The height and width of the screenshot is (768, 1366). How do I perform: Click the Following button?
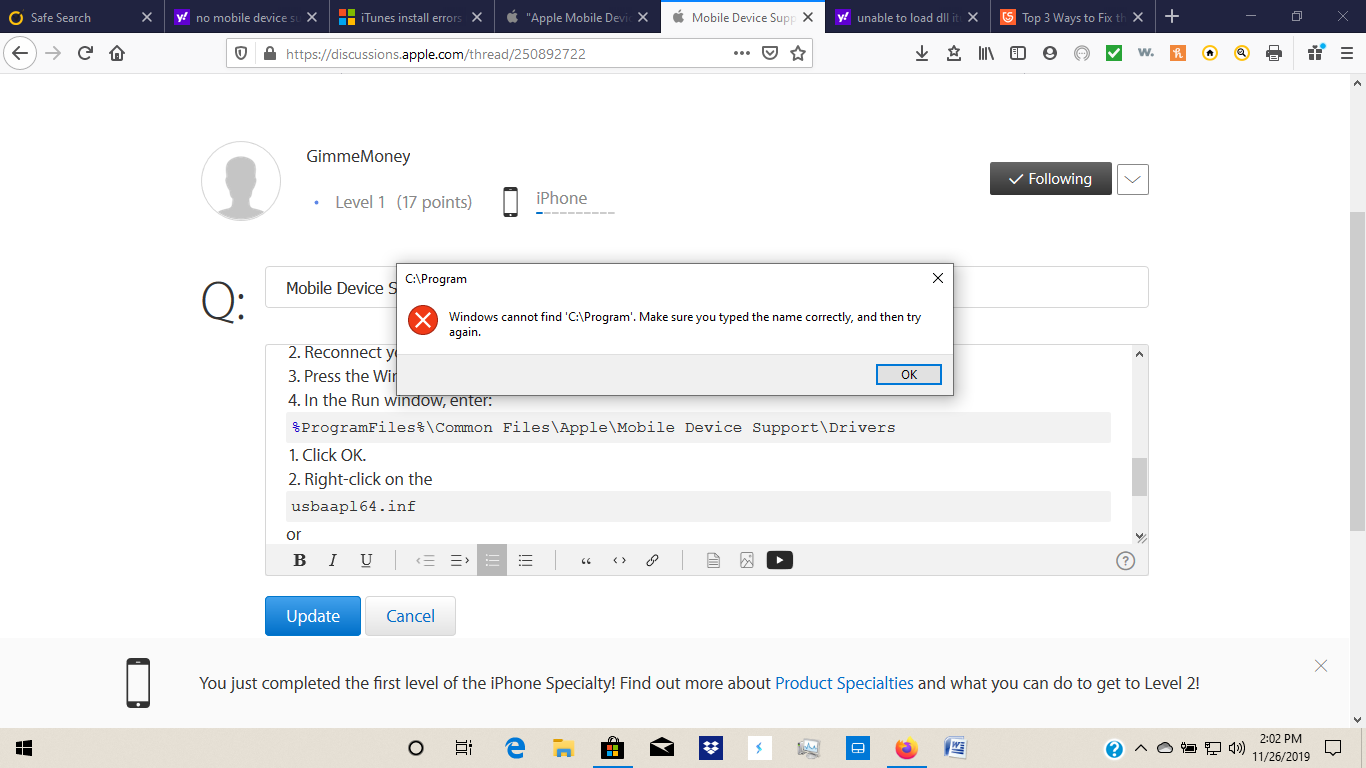point(1050,178)
